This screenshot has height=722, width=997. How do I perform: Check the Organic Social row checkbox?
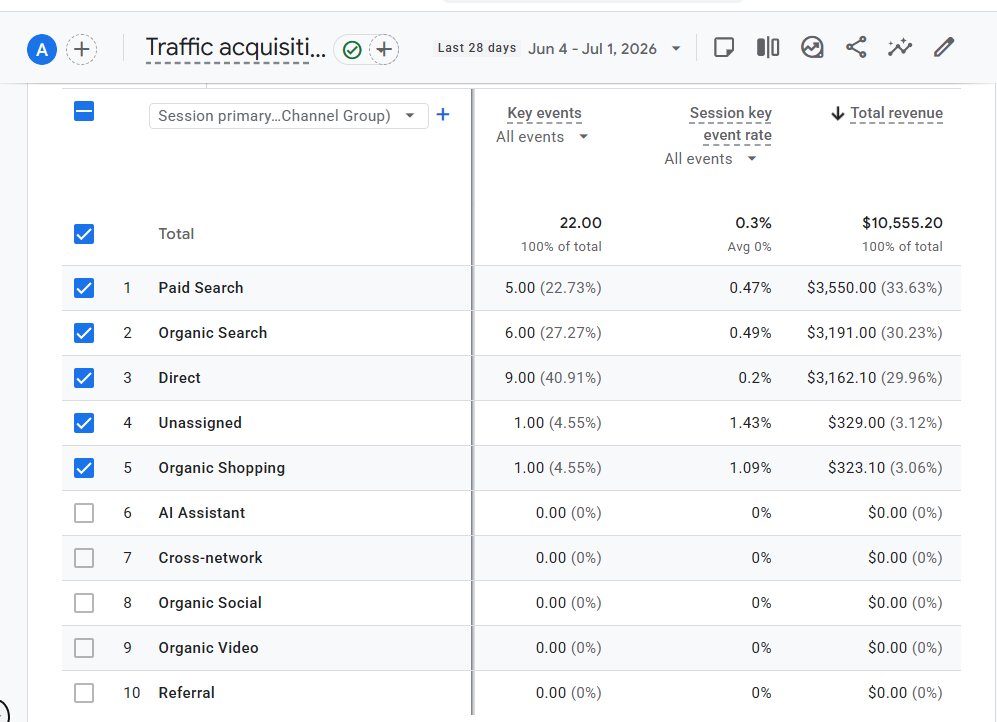pyautogui.click(x=84, y=603)
